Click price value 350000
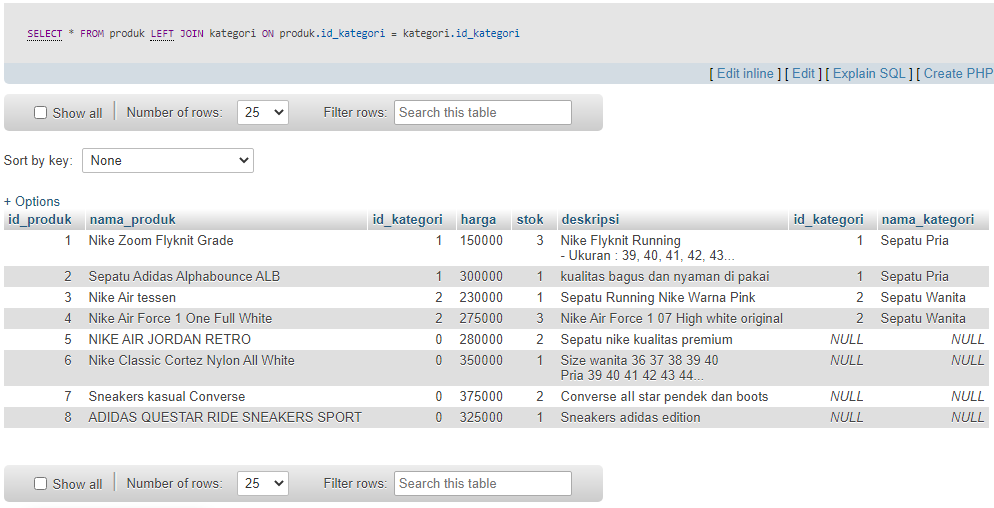The height and width of the screenshot is (508, 994). point(481,360)
